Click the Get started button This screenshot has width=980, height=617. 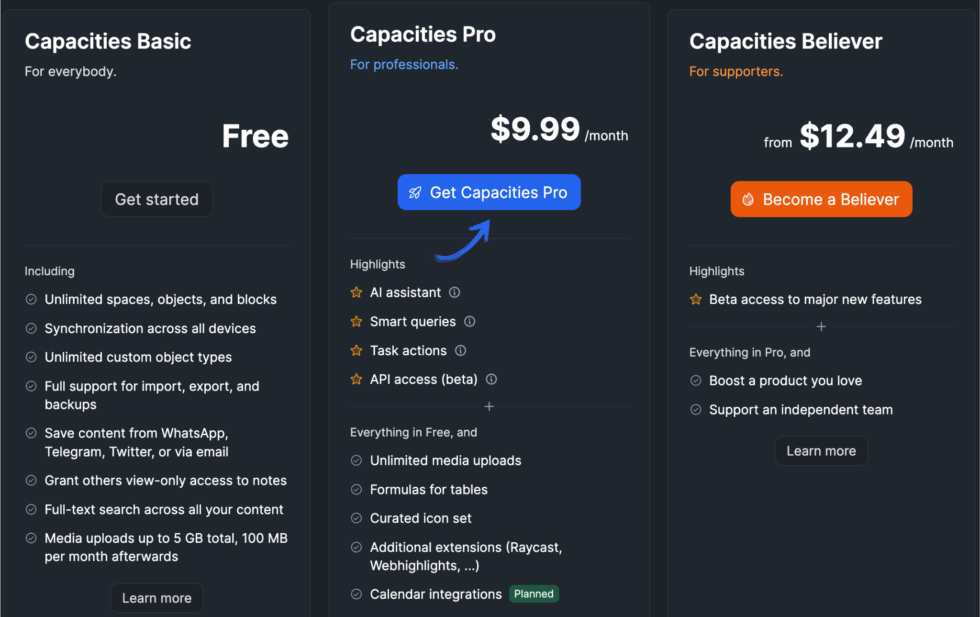(156, 199)
